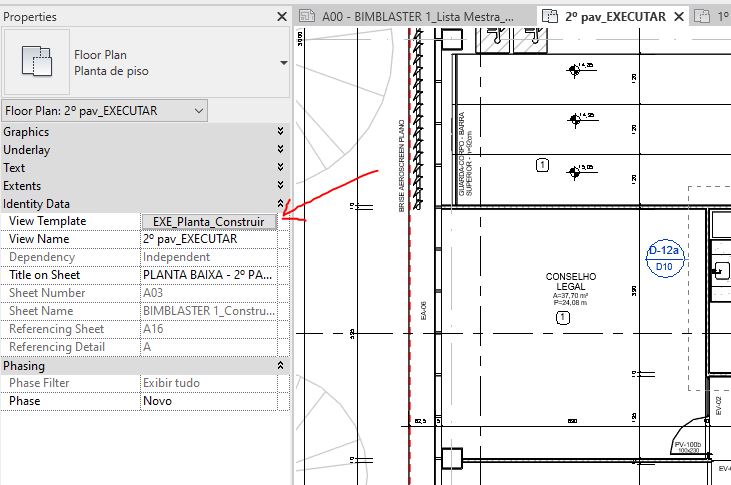Click the room number 1 tag under CONSELHO LEGAL
This screenshot has height=485, width=731.
(x=563, y=318)
